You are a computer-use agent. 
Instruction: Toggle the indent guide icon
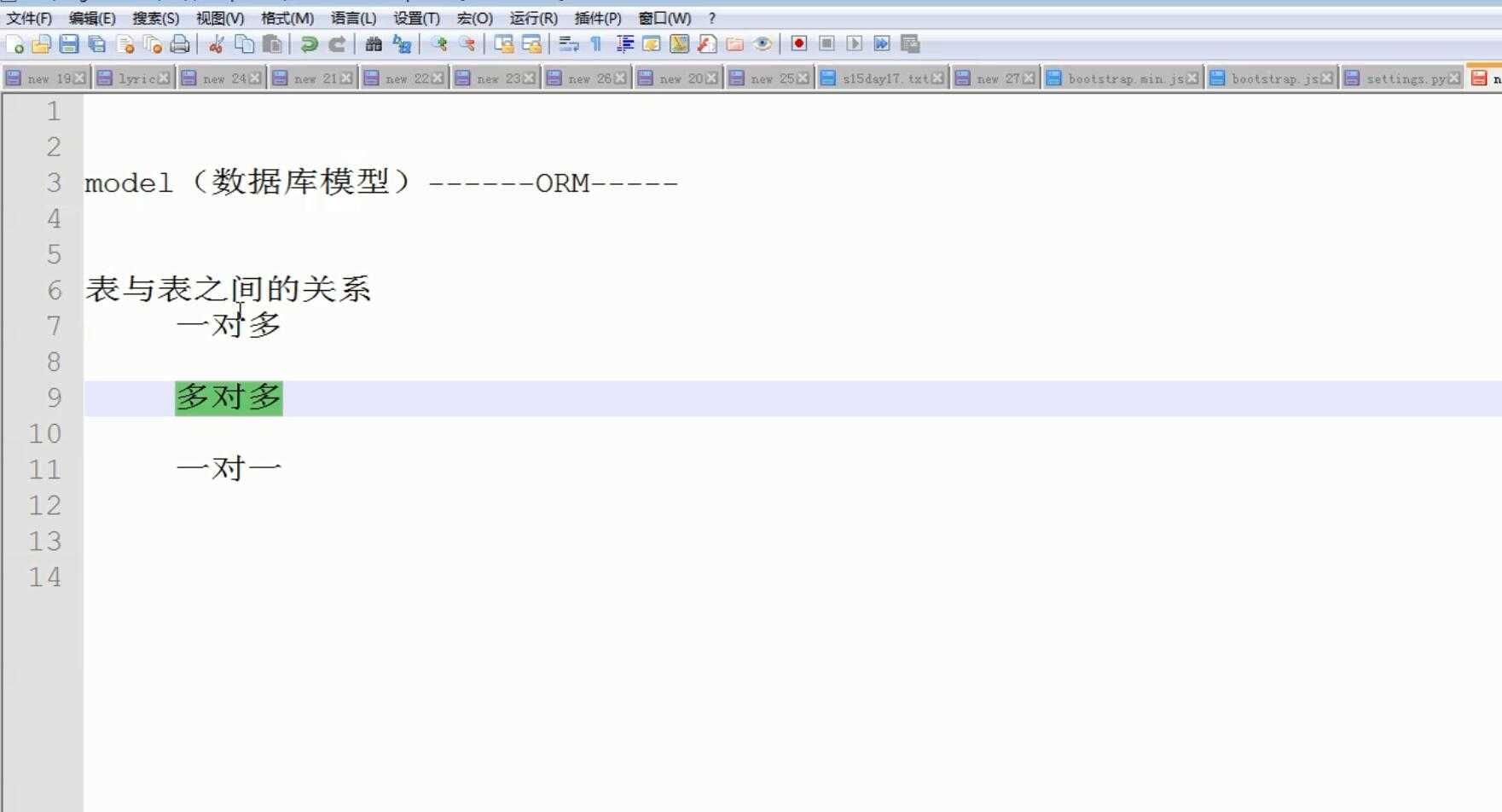[x=624, y=44]
